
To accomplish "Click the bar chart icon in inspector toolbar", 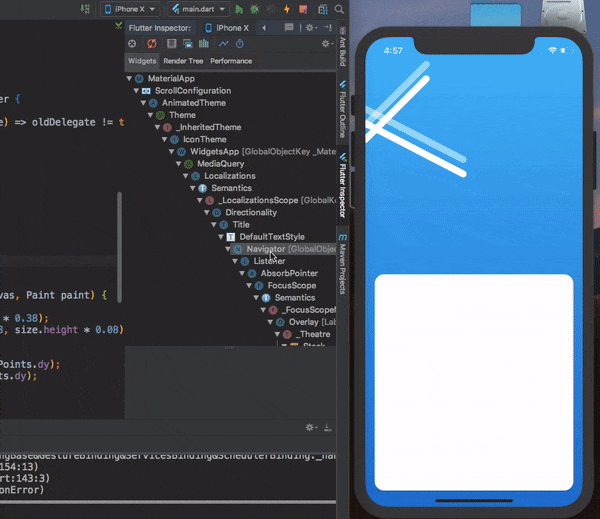I will (x=203, y=43).
